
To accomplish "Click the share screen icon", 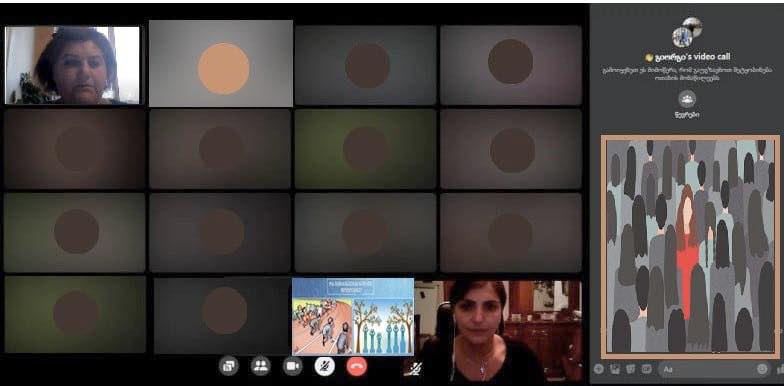I will tap(228, 366).
